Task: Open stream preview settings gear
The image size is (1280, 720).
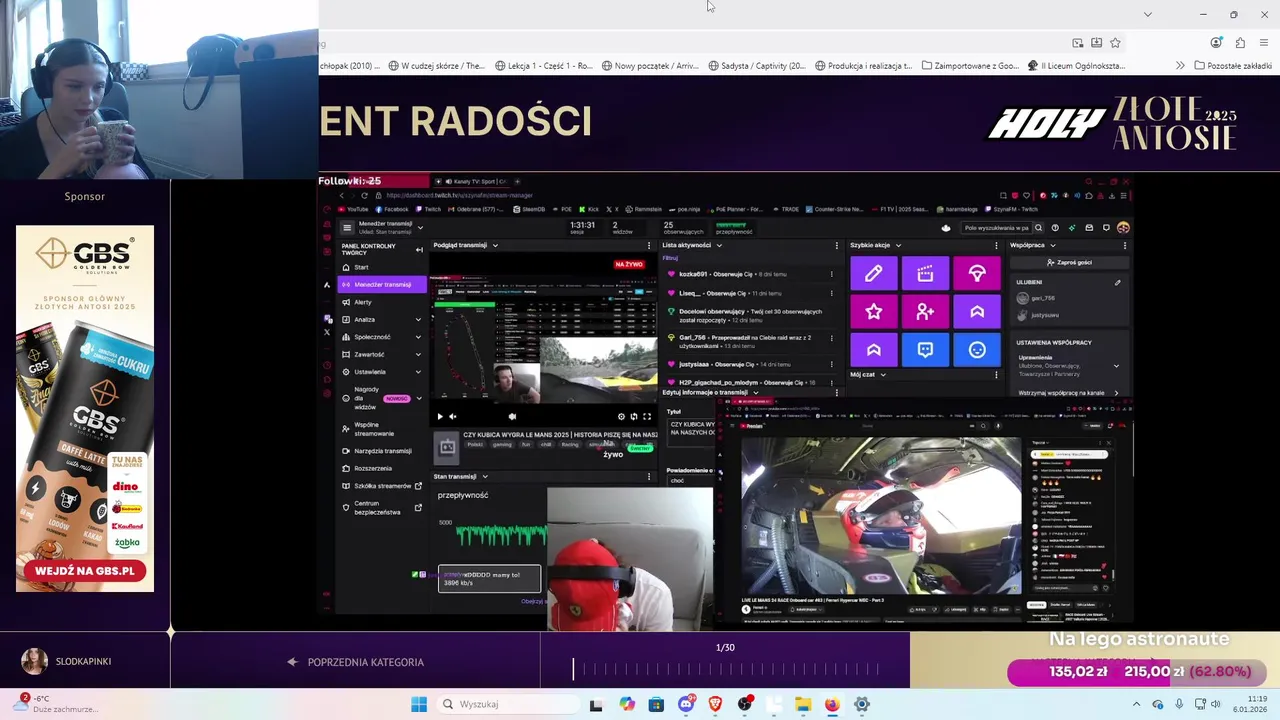Action: click(621, 416)
